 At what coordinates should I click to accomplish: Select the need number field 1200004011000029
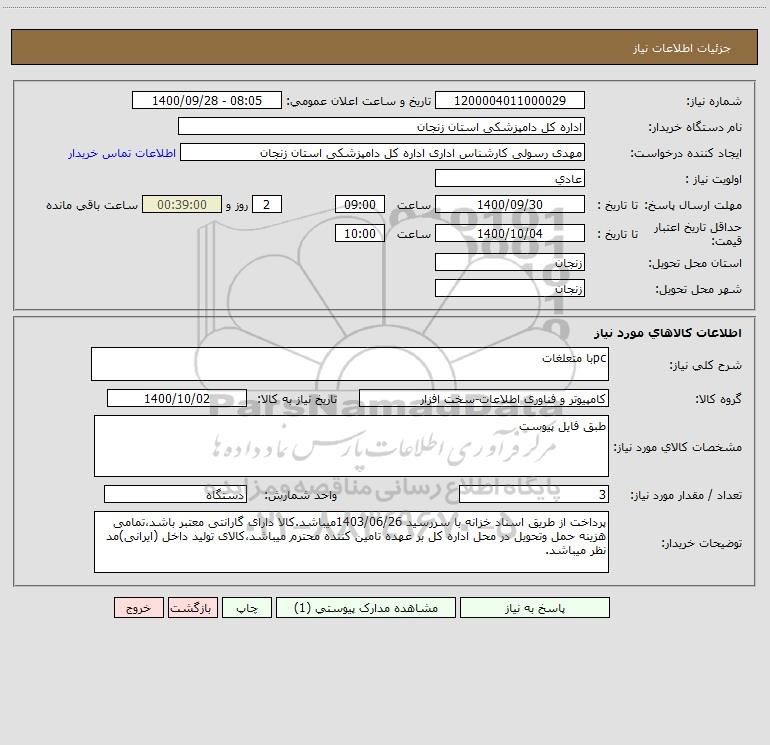(510, 100)
